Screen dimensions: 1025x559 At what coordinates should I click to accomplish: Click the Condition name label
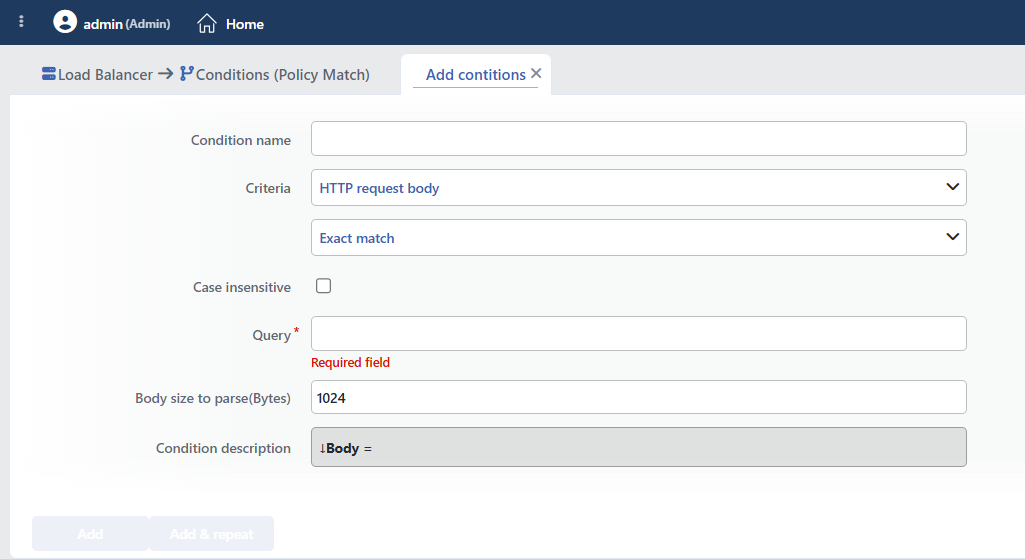click(x=241, y=140)
